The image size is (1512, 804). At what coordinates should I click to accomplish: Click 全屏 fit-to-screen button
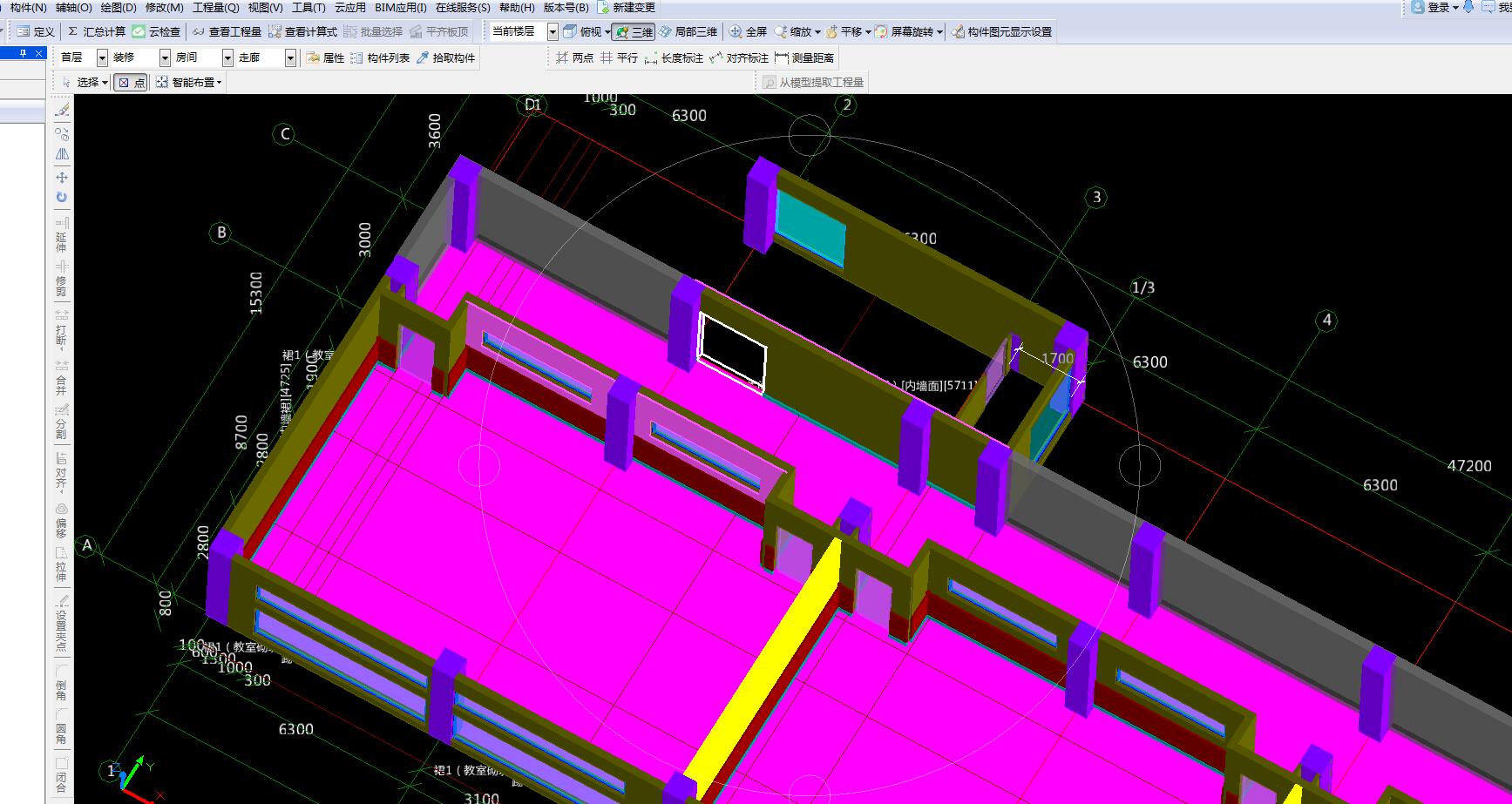pos(748,31)
